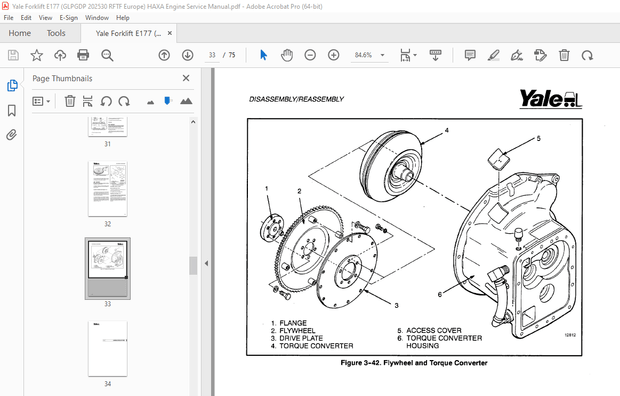Click the insert pages icon in thumbnails toolbar
The height and width of the screenshot is (396, 620).
(87, 101)
